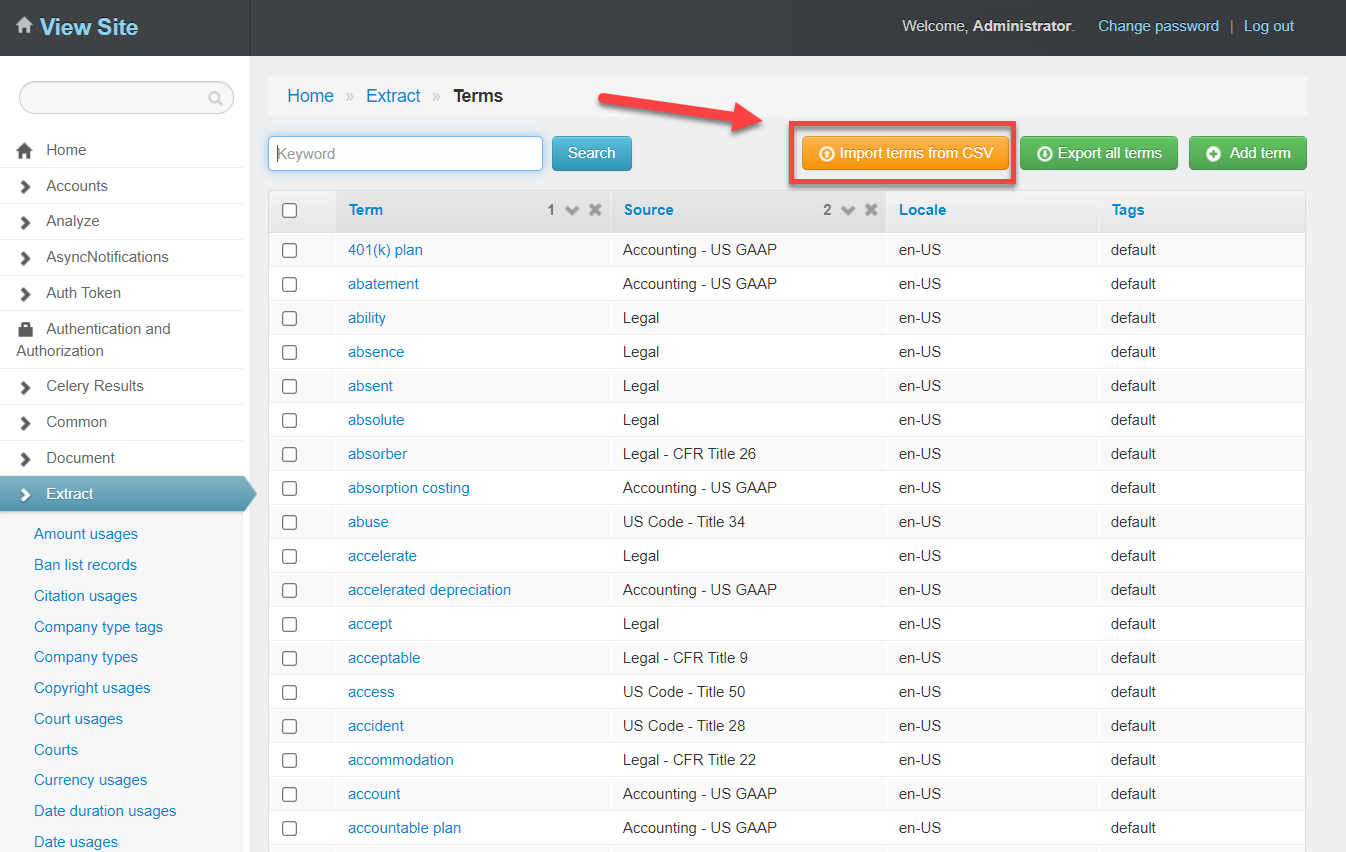Image resolution: width=1346 pixels, height=852 pixels.
Task: Tick the checkbox for ability row
Action: 290,318
